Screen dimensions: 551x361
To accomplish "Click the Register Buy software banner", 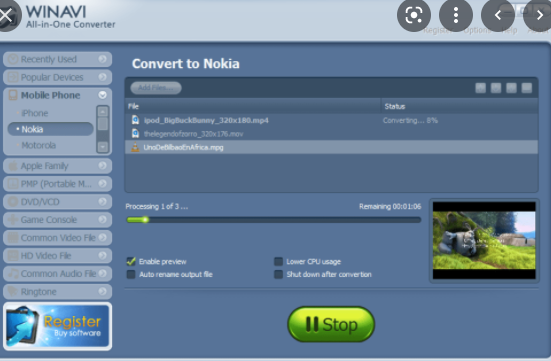I will pos(58,326).
